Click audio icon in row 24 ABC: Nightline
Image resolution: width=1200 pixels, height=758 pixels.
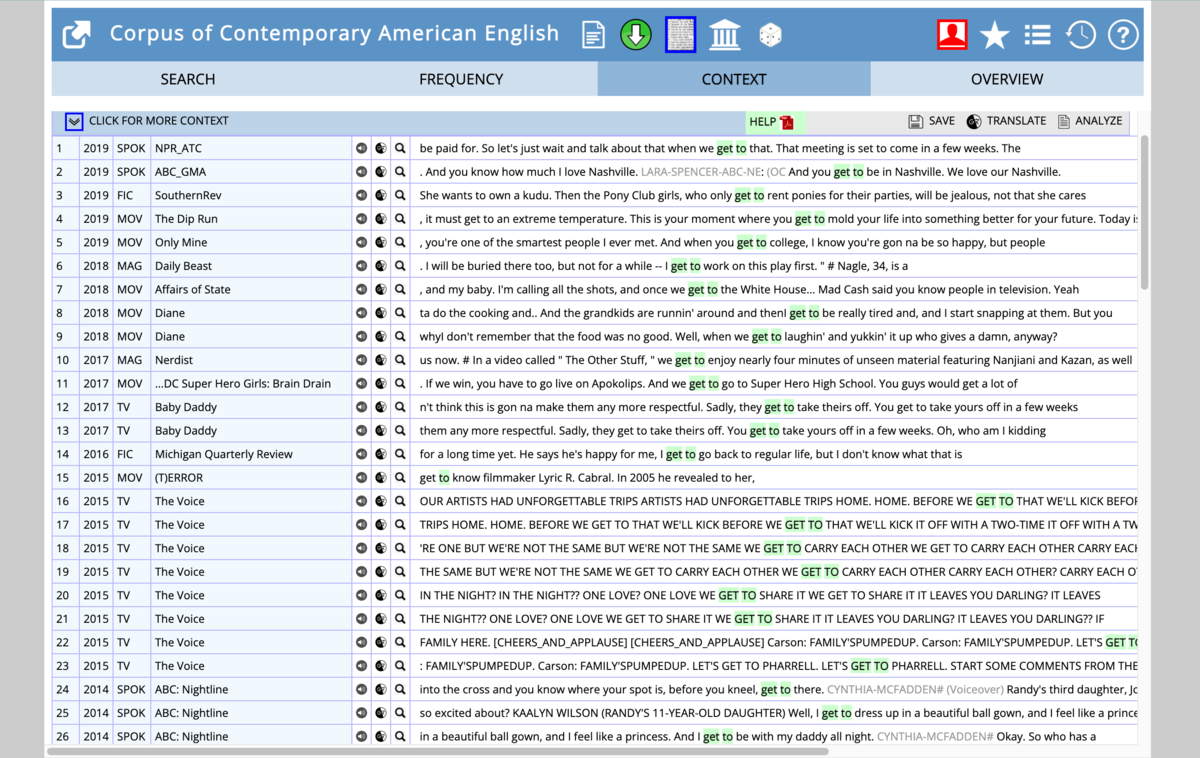362,689
